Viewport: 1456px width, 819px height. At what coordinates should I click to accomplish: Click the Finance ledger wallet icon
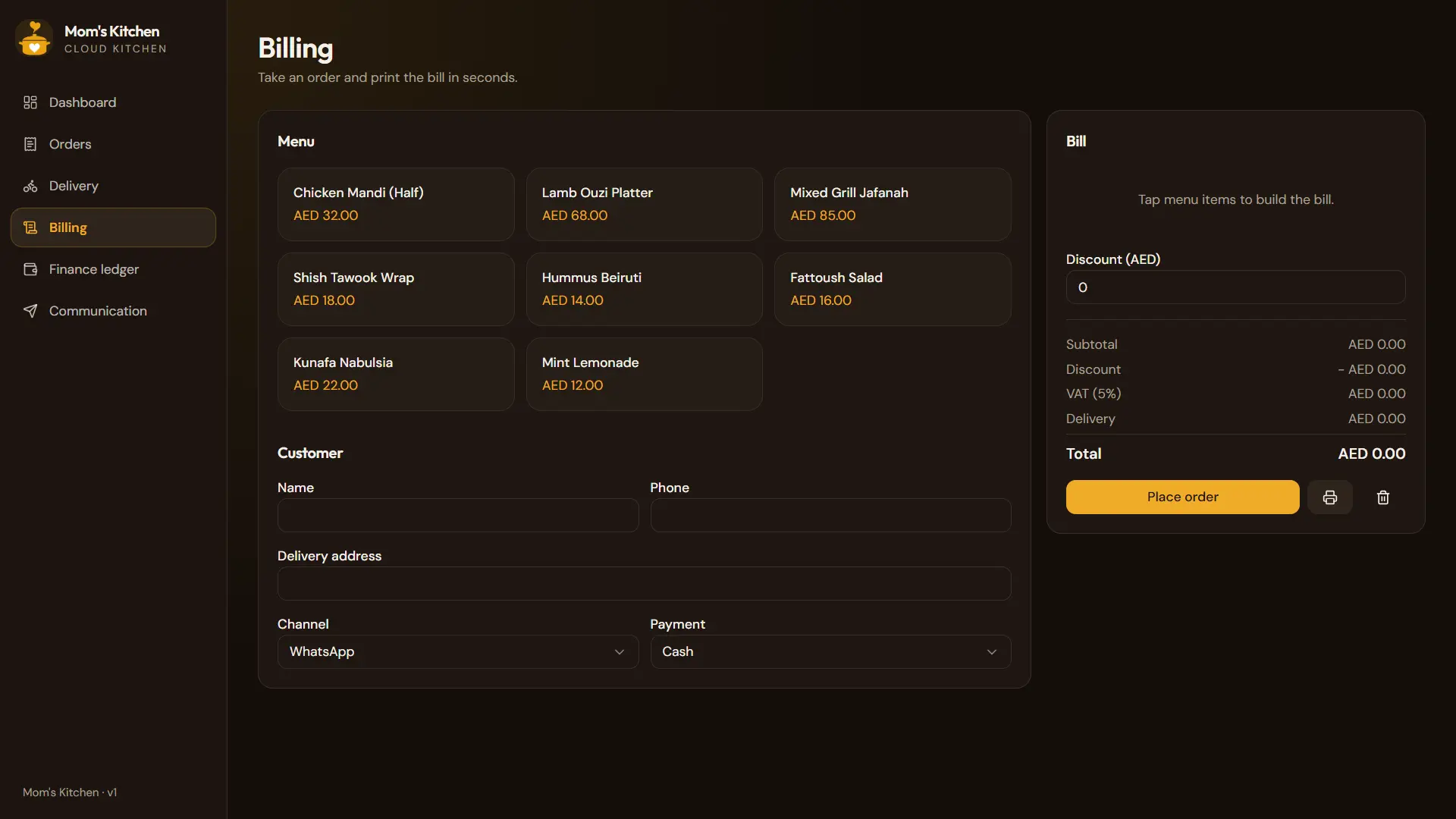point(30,269)
